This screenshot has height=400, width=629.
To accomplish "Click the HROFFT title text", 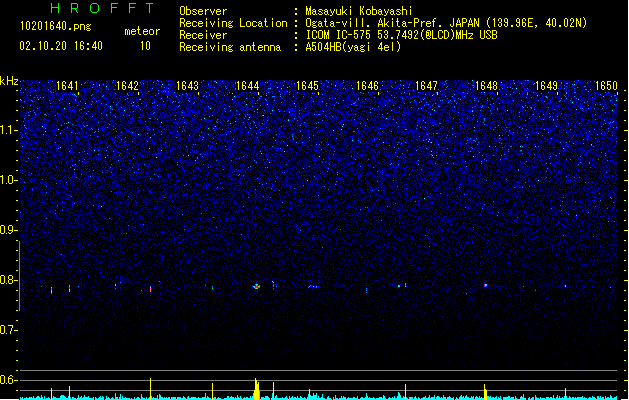I will (x=102, y=8).
